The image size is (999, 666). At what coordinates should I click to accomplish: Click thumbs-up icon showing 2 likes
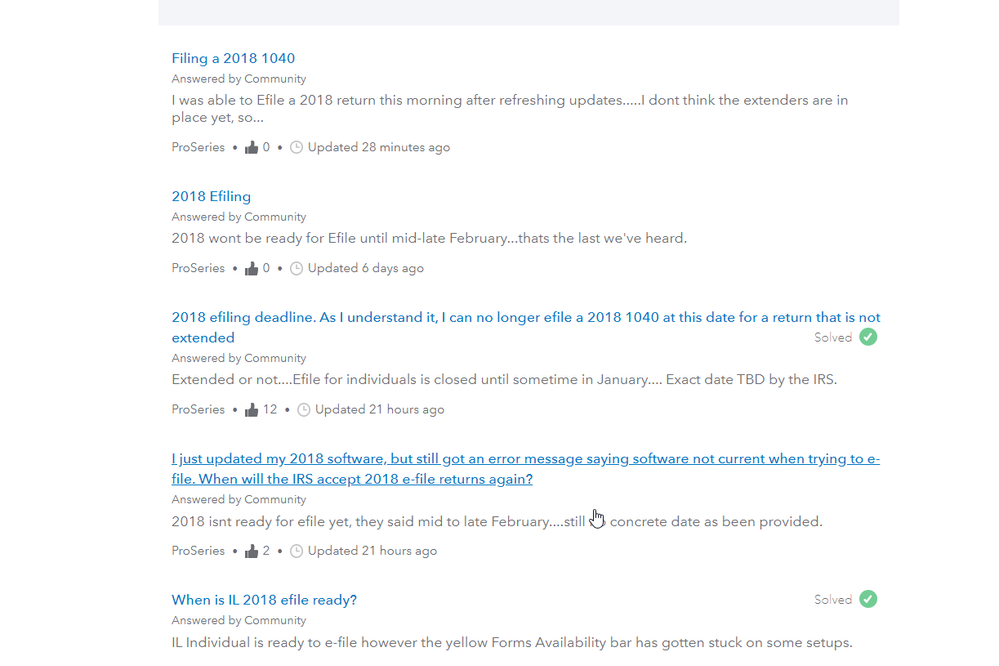252,551
